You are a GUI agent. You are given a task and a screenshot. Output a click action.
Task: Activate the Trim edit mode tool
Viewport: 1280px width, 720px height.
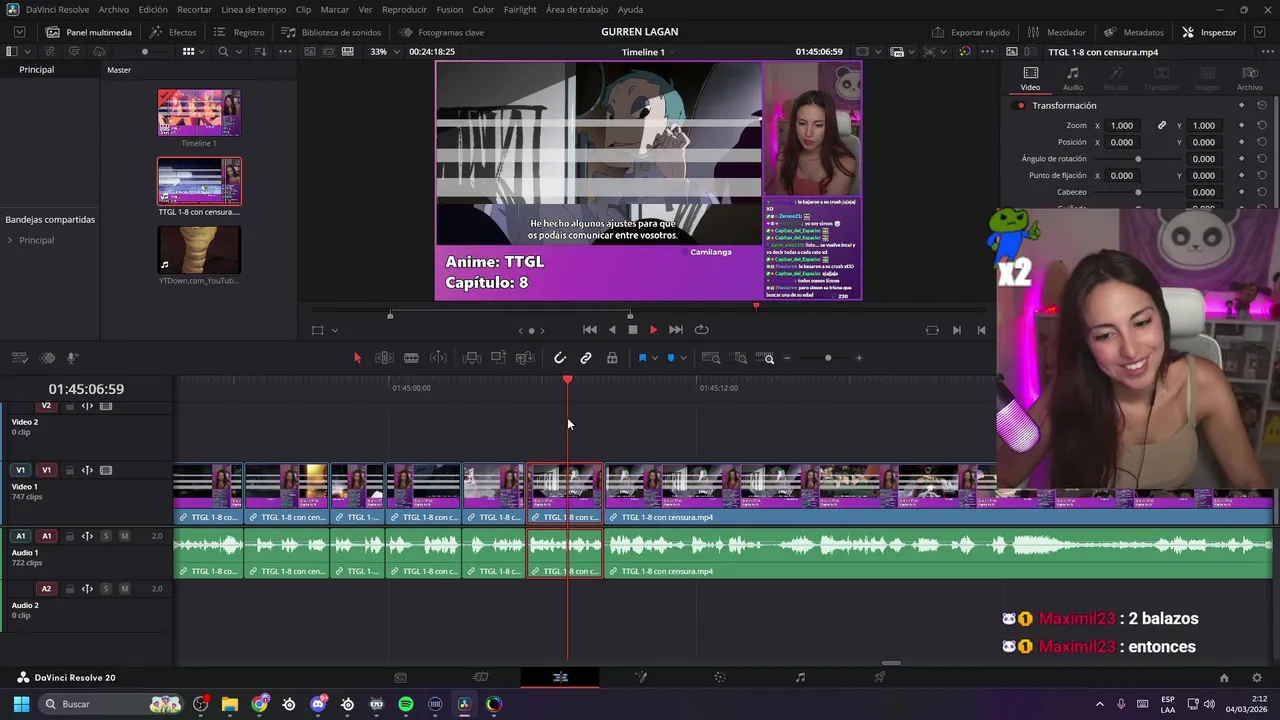coord(384,358)
